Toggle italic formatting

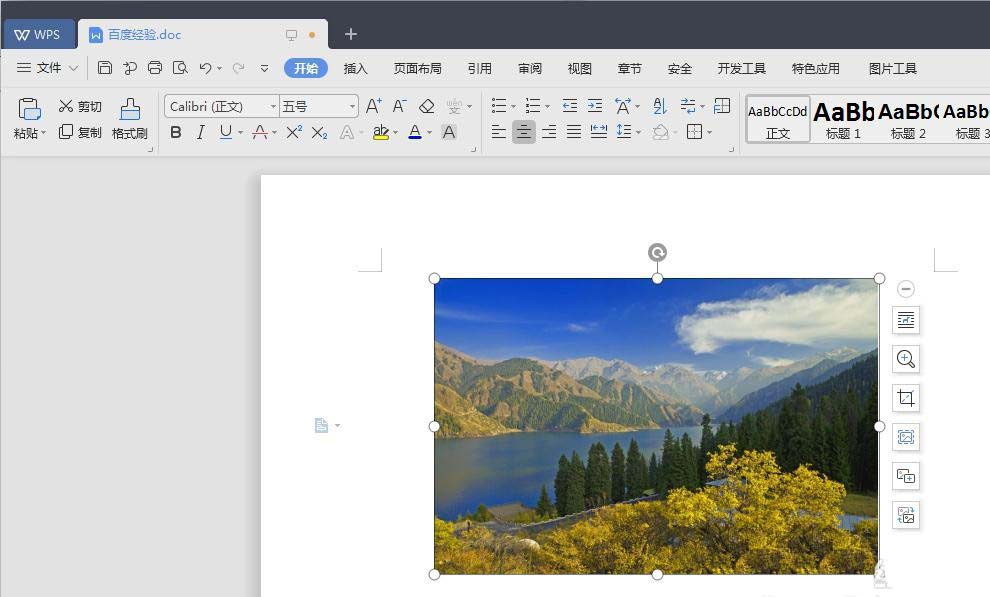(201, 132)
